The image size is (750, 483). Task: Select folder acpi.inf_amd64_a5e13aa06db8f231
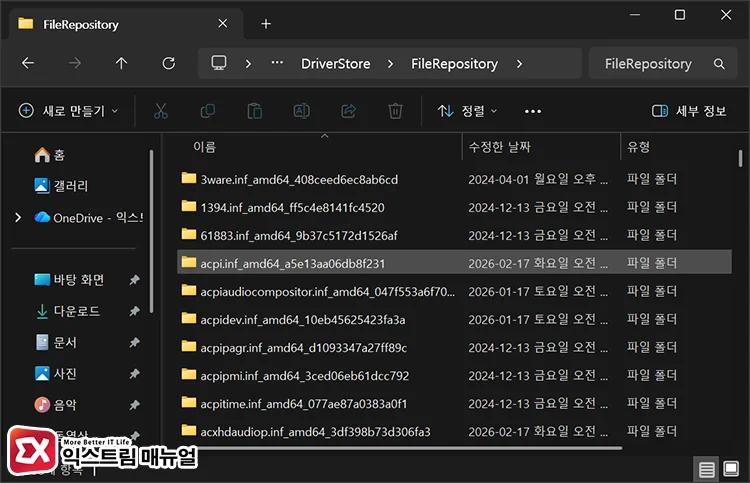click(x=454, y=263)
